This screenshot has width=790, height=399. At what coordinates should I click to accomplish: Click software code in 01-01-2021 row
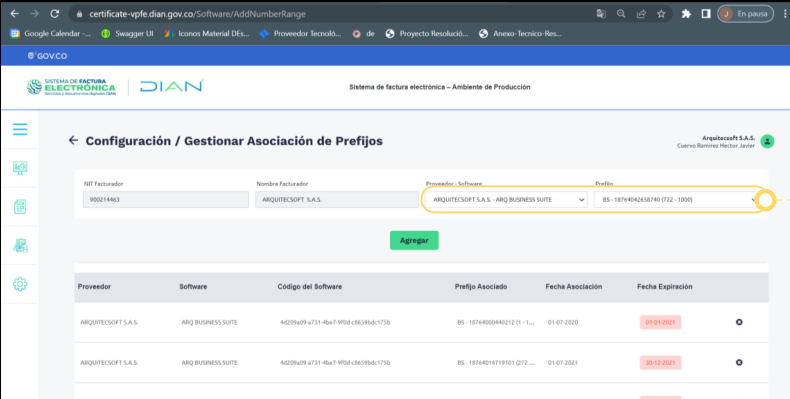pos(335,322)
